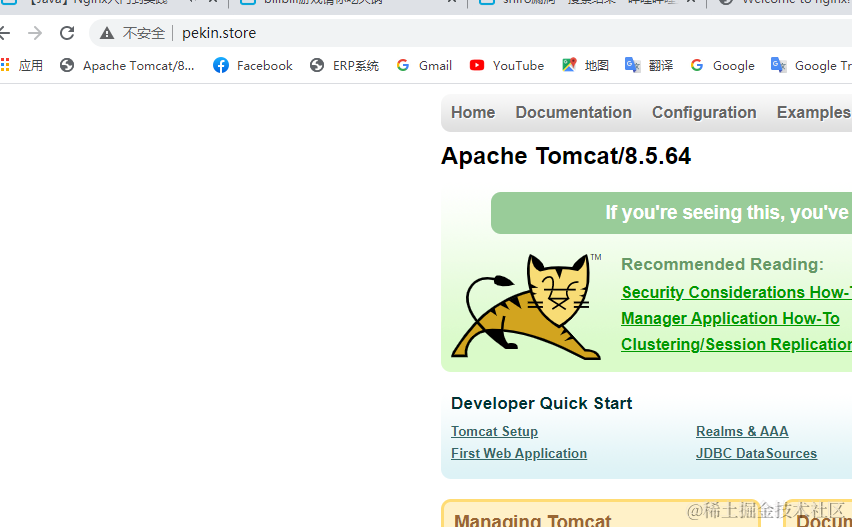Viewport: 852px width, 527px height.
Task: Switch to the Welcome to nginx tab
Action: (x=782, y=3)
